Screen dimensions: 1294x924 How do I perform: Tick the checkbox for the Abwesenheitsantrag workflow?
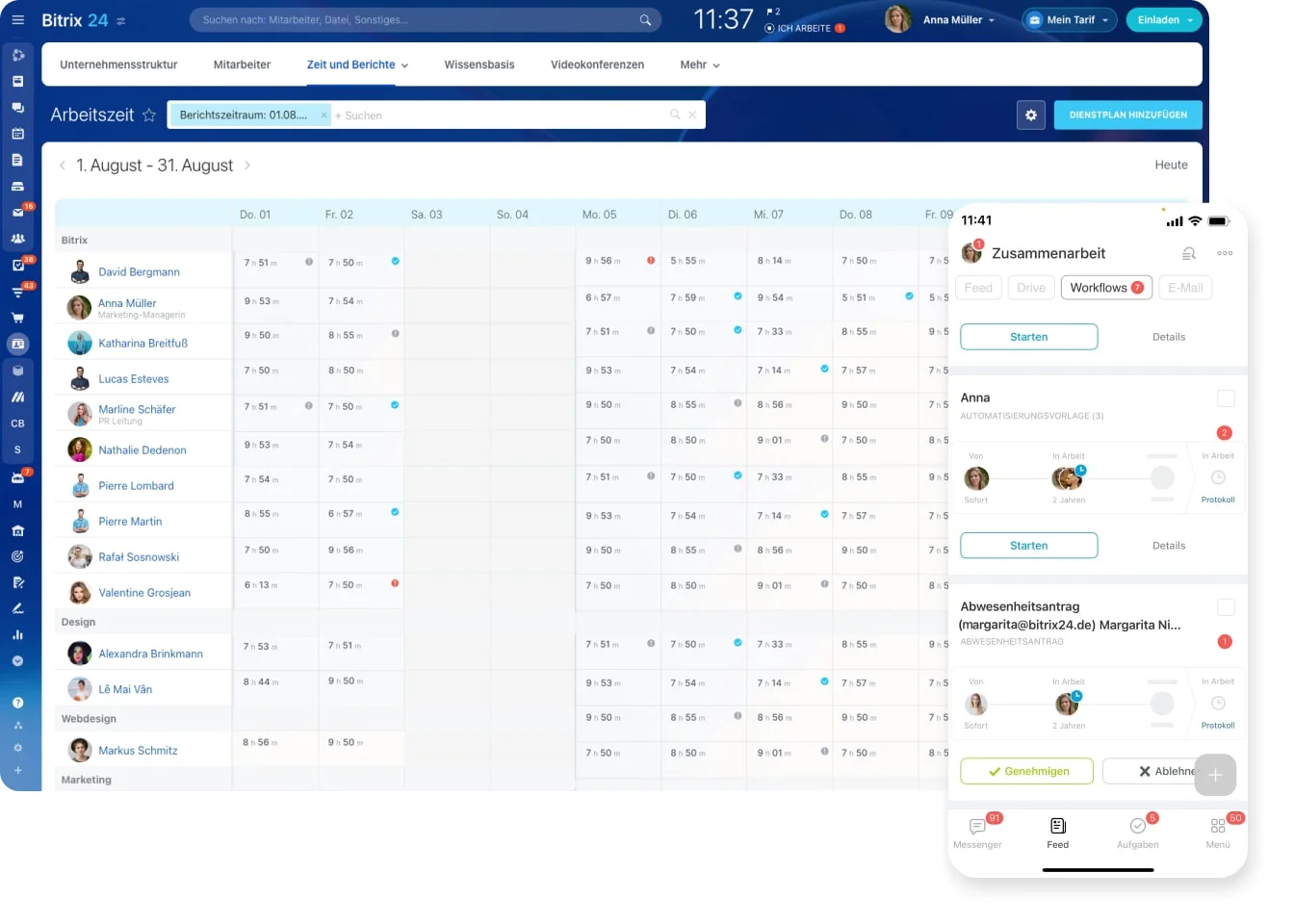pyautogui.click(x=1226, y=607)
